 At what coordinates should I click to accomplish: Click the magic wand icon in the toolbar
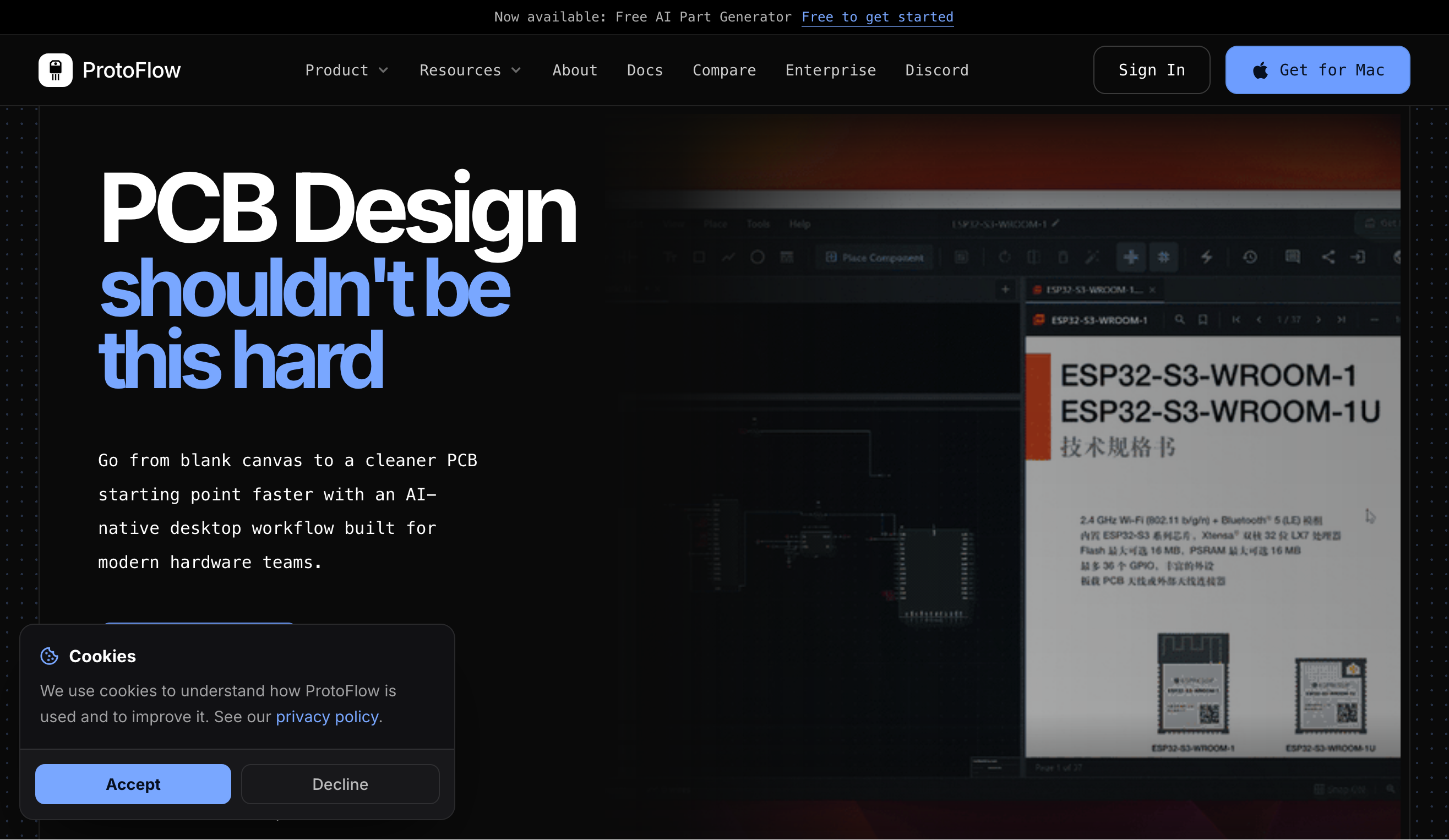click(x=1092, y=257)
